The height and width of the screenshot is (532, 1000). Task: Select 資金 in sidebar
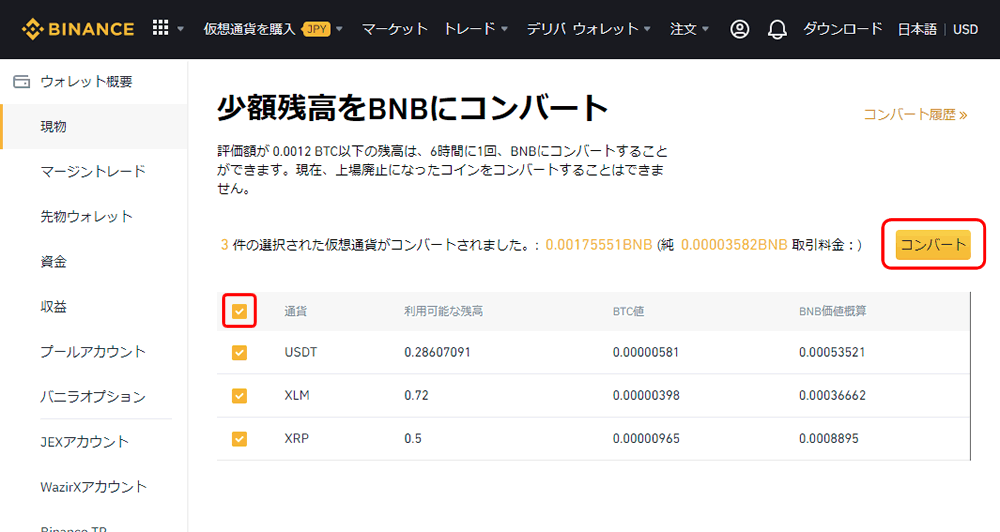(54, 262)
